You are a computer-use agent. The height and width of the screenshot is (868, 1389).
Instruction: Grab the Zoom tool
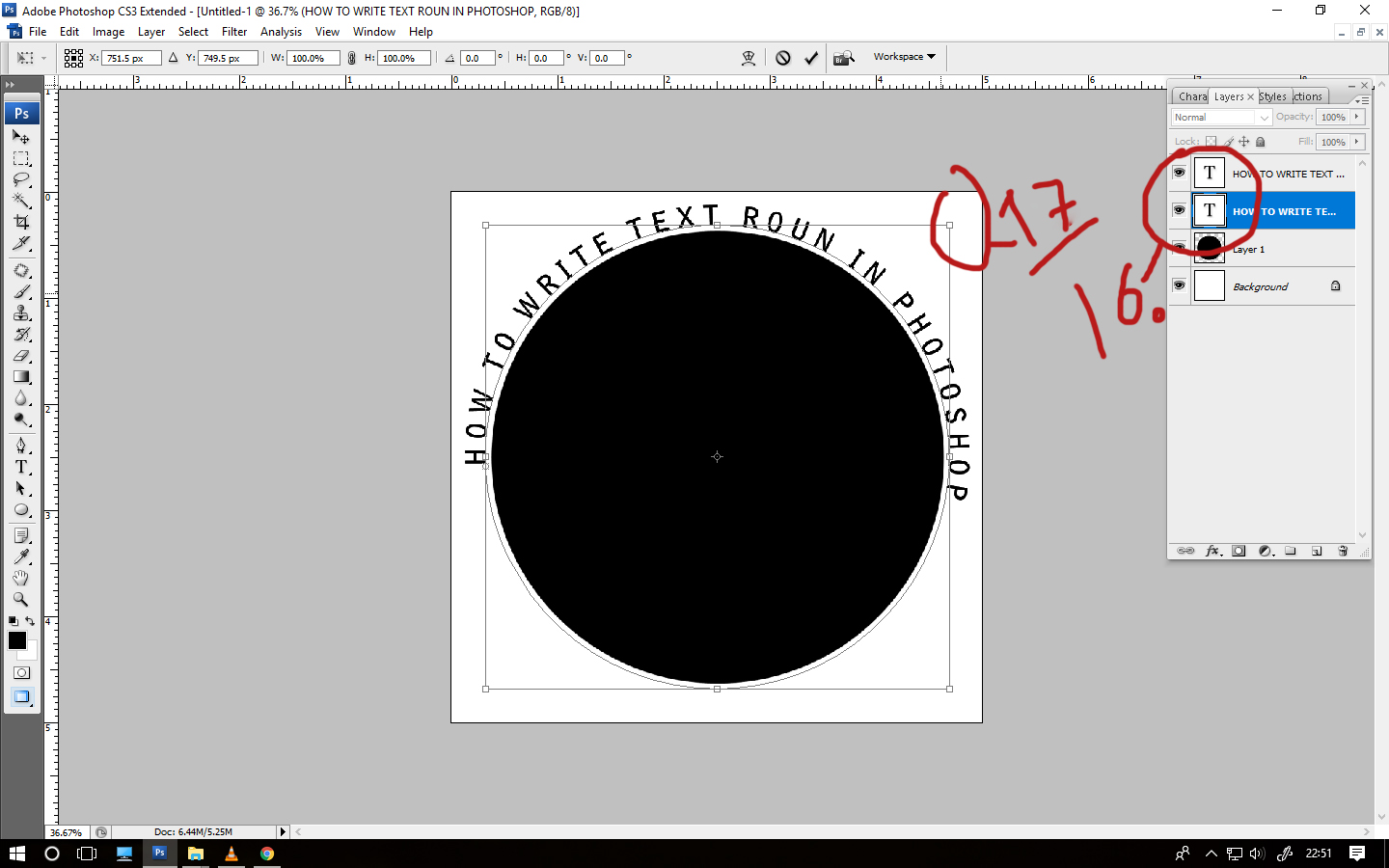point(21,600)
